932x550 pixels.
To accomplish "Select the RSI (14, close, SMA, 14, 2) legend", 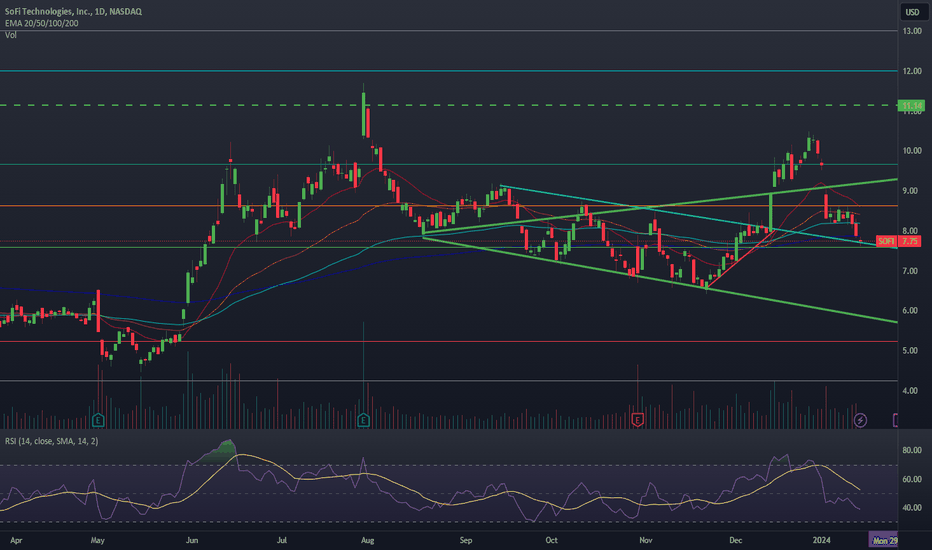I will point(52,441).
